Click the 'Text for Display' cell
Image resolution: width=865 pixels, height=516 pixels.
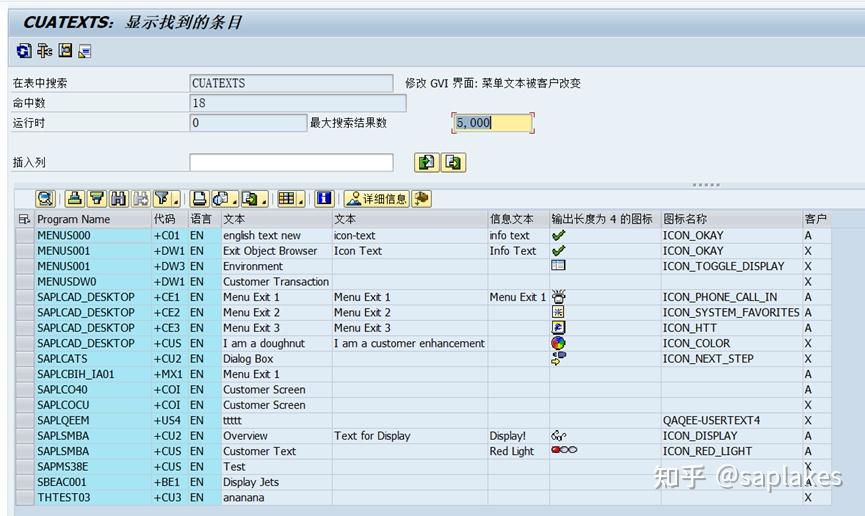coord(409,435)
